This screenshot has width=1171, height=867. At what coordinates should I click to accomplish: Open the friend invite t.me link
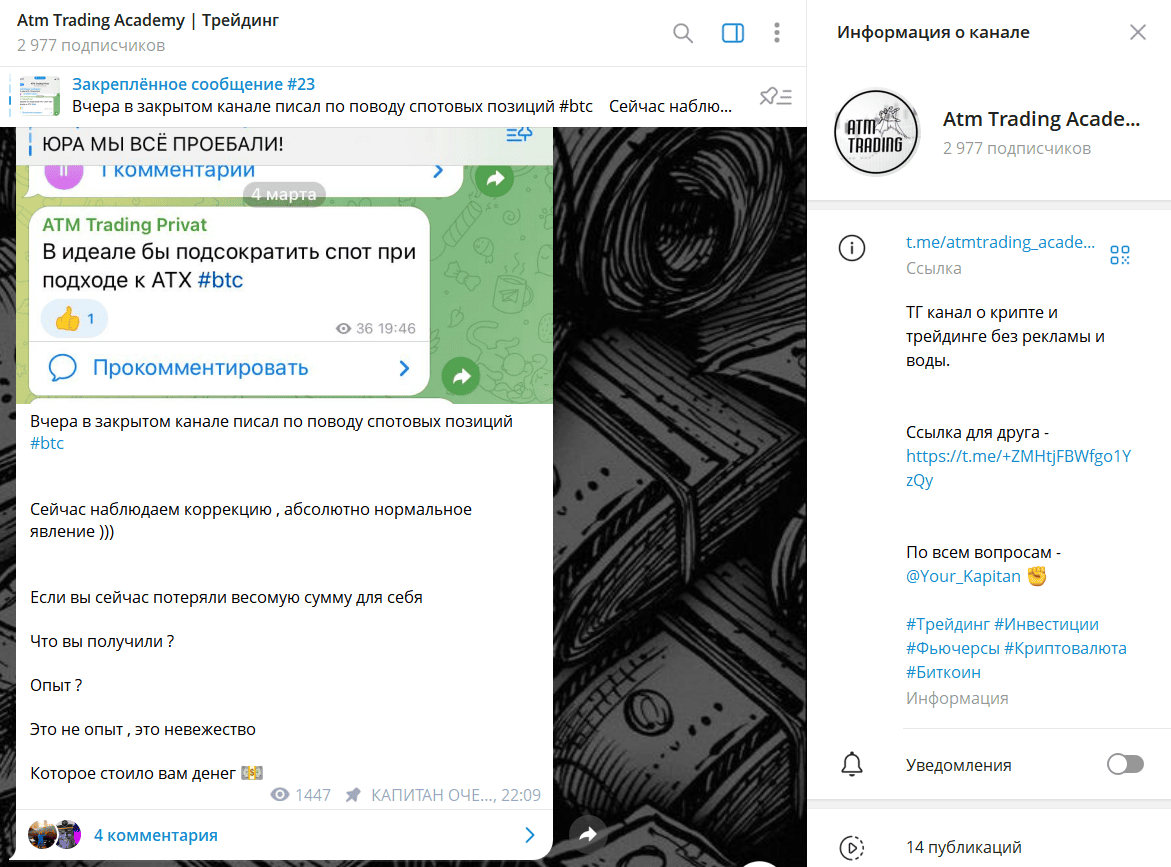(1017, 468)
